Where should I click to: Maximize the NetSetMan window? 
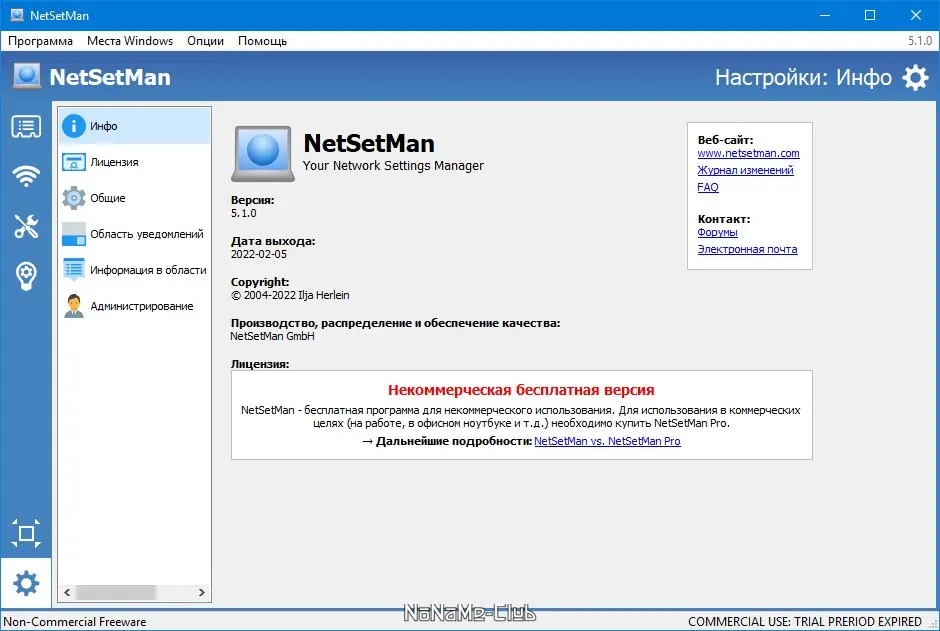point(870,15)
